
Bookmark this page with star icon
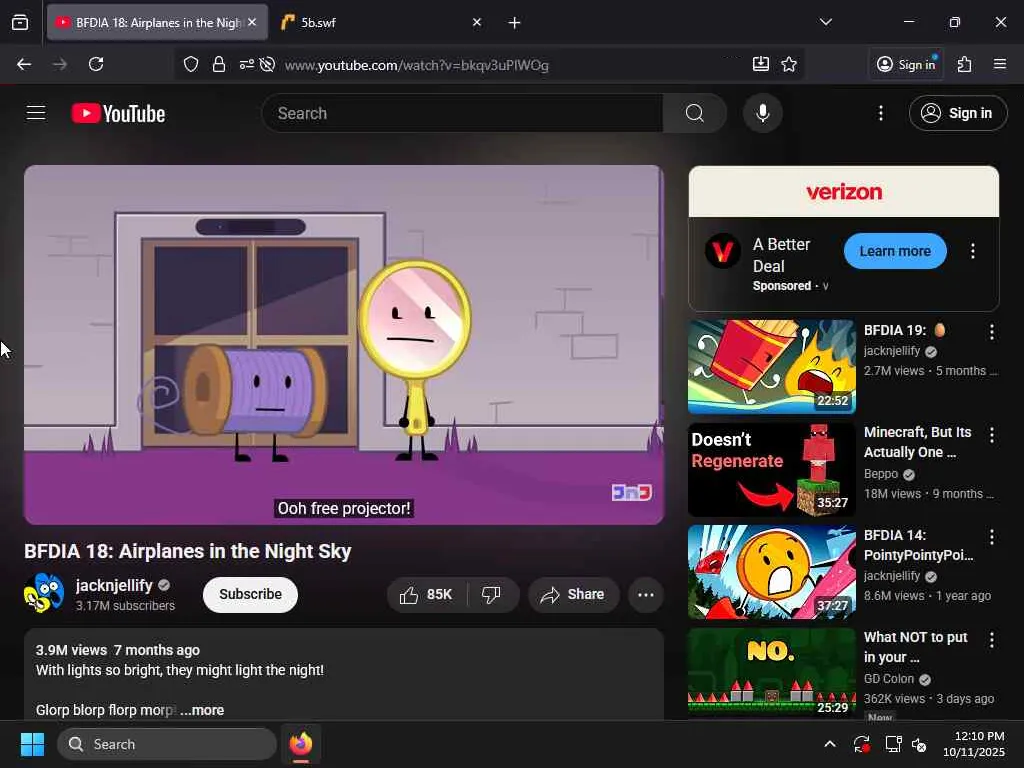789,64
